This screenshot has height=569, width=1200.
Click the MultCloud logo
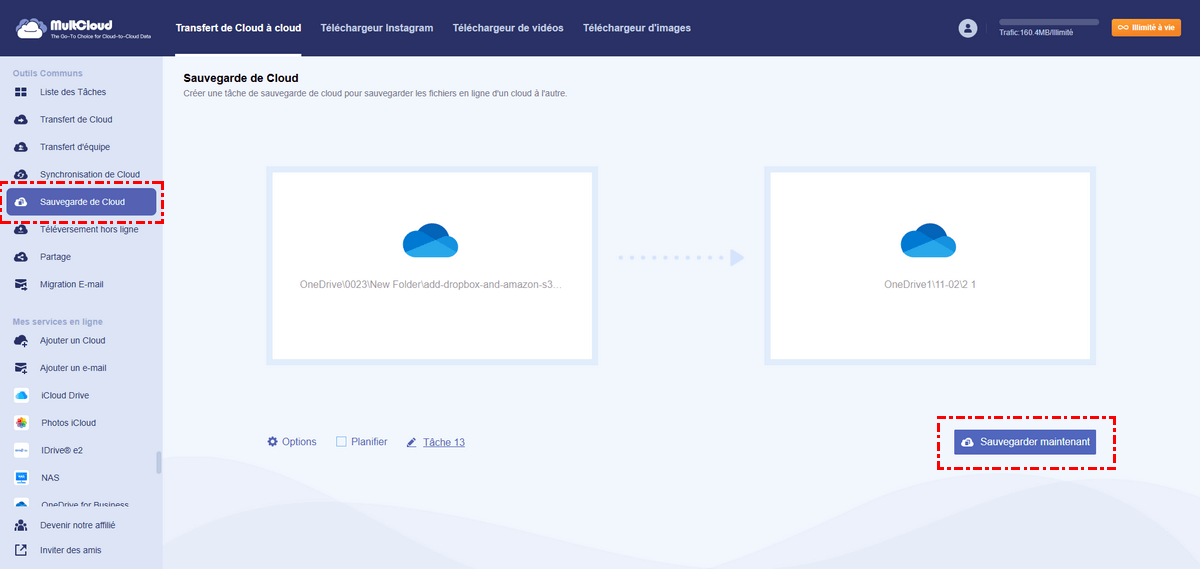(81, 28)
